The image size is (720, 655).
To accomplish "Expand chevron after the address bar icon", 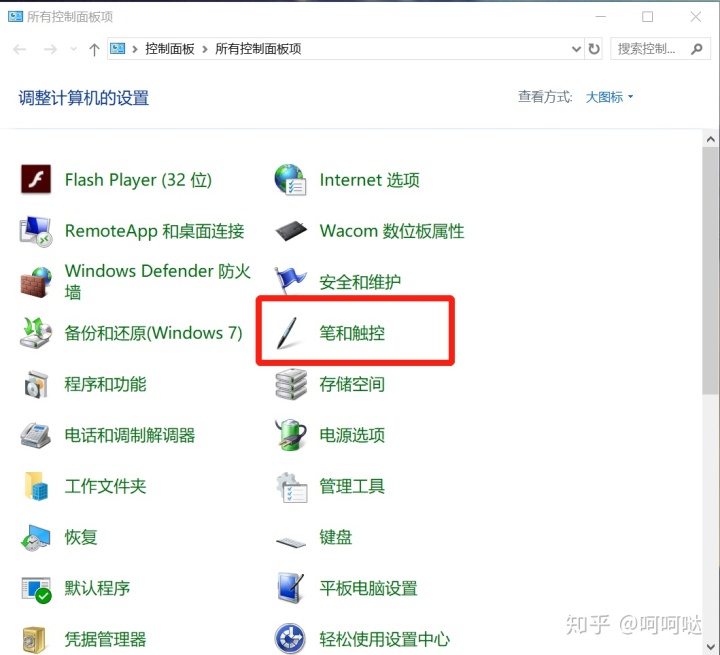I will tap(135, 49).
